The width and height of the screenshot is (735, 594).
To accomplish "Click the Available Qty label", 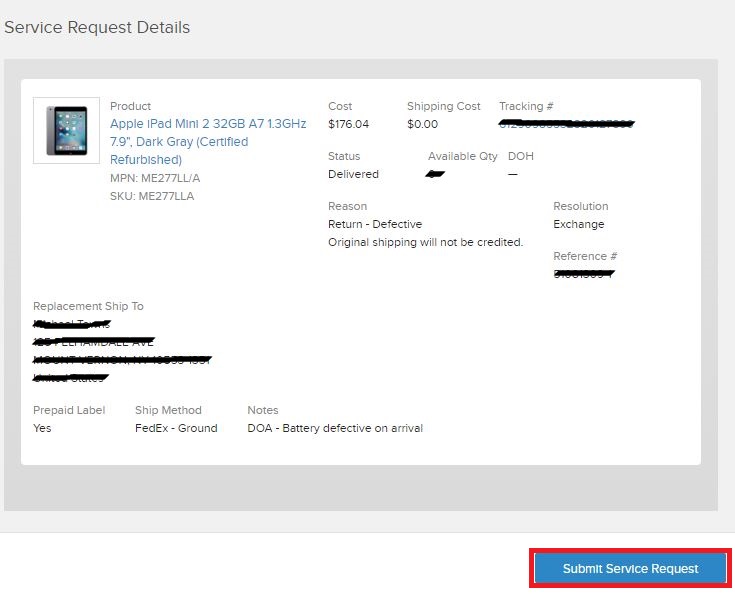I will pyautogui.click(x=463, y=156).
